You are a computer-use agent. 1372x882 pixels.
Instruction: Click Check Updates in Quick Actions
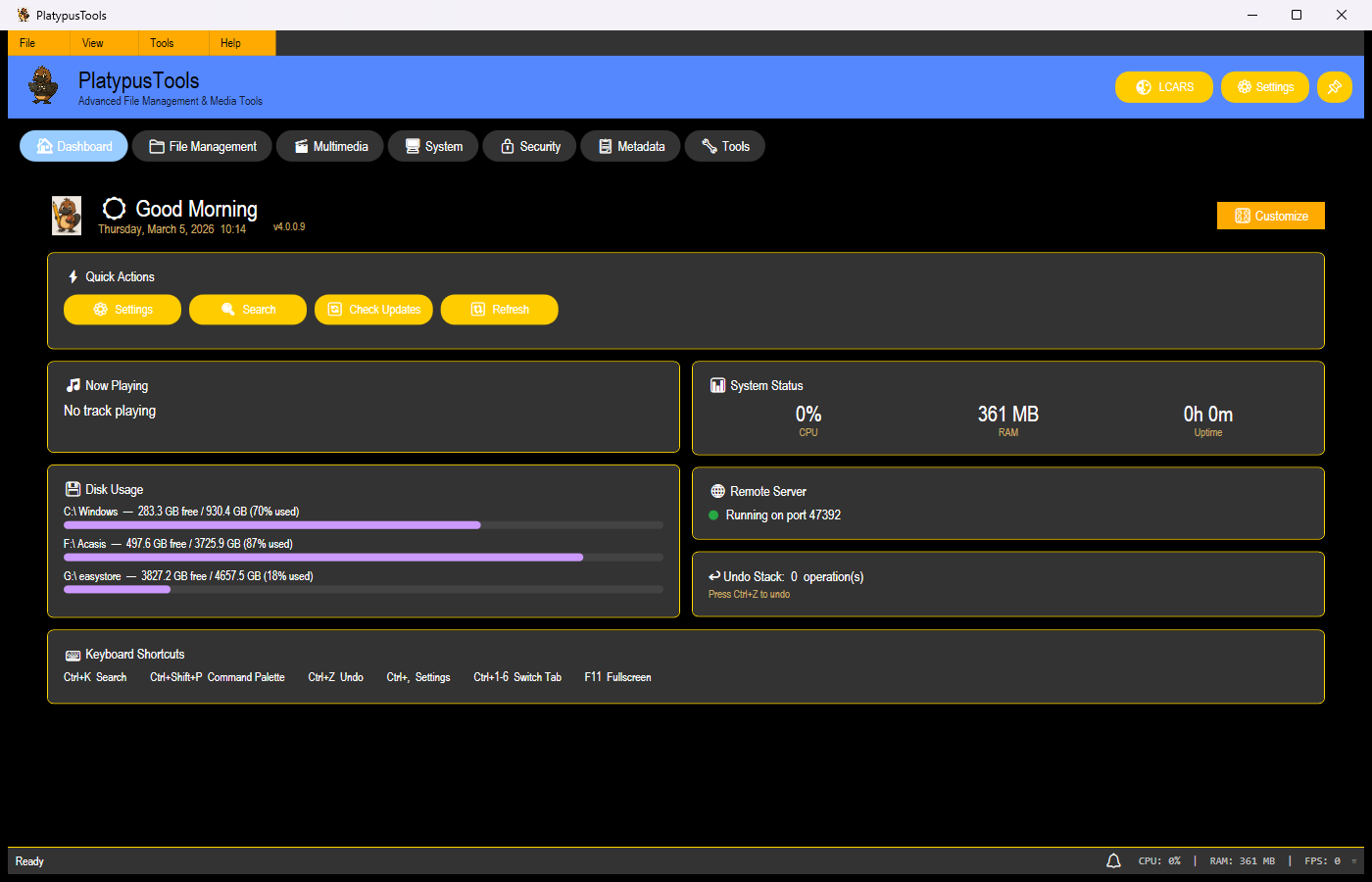click(373, 309)
